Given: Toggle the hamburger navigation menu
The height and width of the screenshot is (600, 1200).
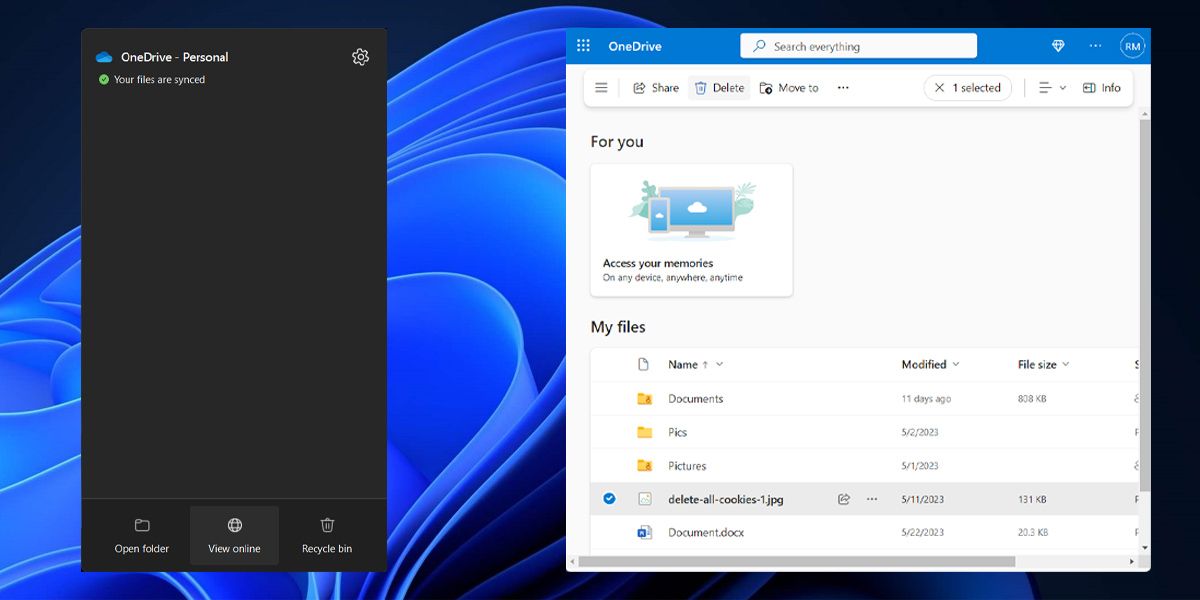Looking at the screenshot, I should click(x=601, y=88).
